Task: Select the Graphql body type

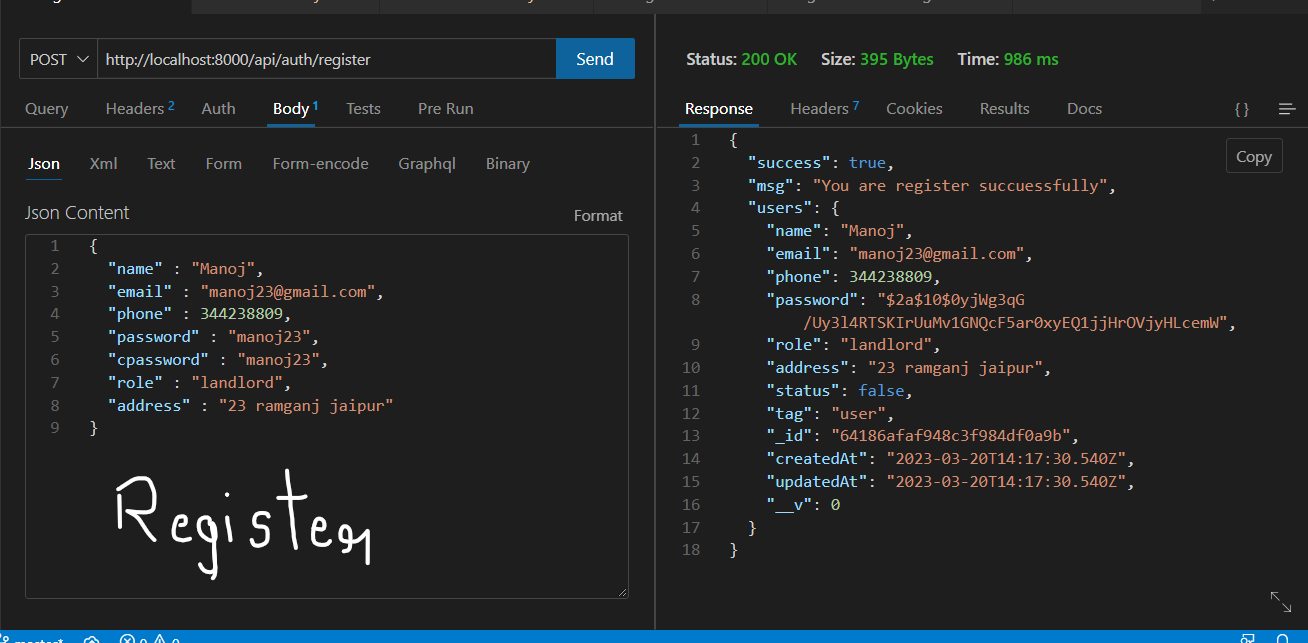Action: (427, 163)
